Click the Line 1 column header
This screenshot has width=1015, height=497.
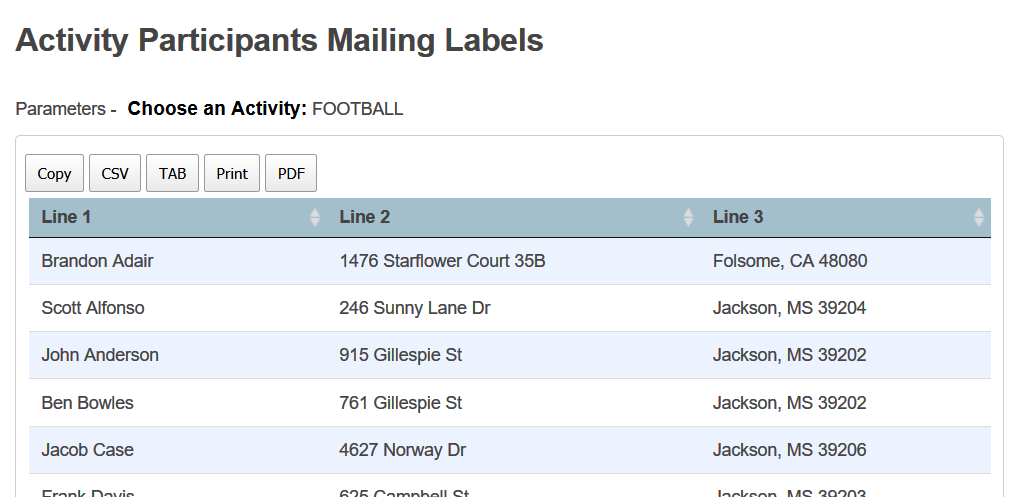pyautogui.click(x=66, y=217)
